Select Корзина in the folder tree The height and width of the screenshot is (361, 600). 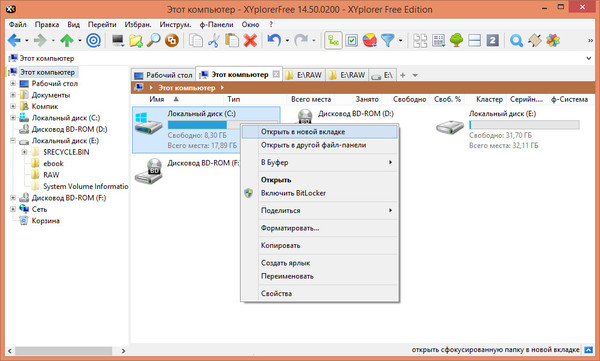pyautogui.click(x=46, y=221)
